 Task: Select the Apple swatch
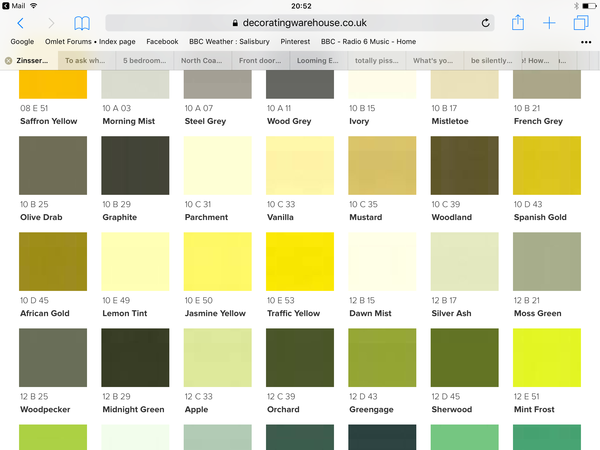(x=218, y=357)
